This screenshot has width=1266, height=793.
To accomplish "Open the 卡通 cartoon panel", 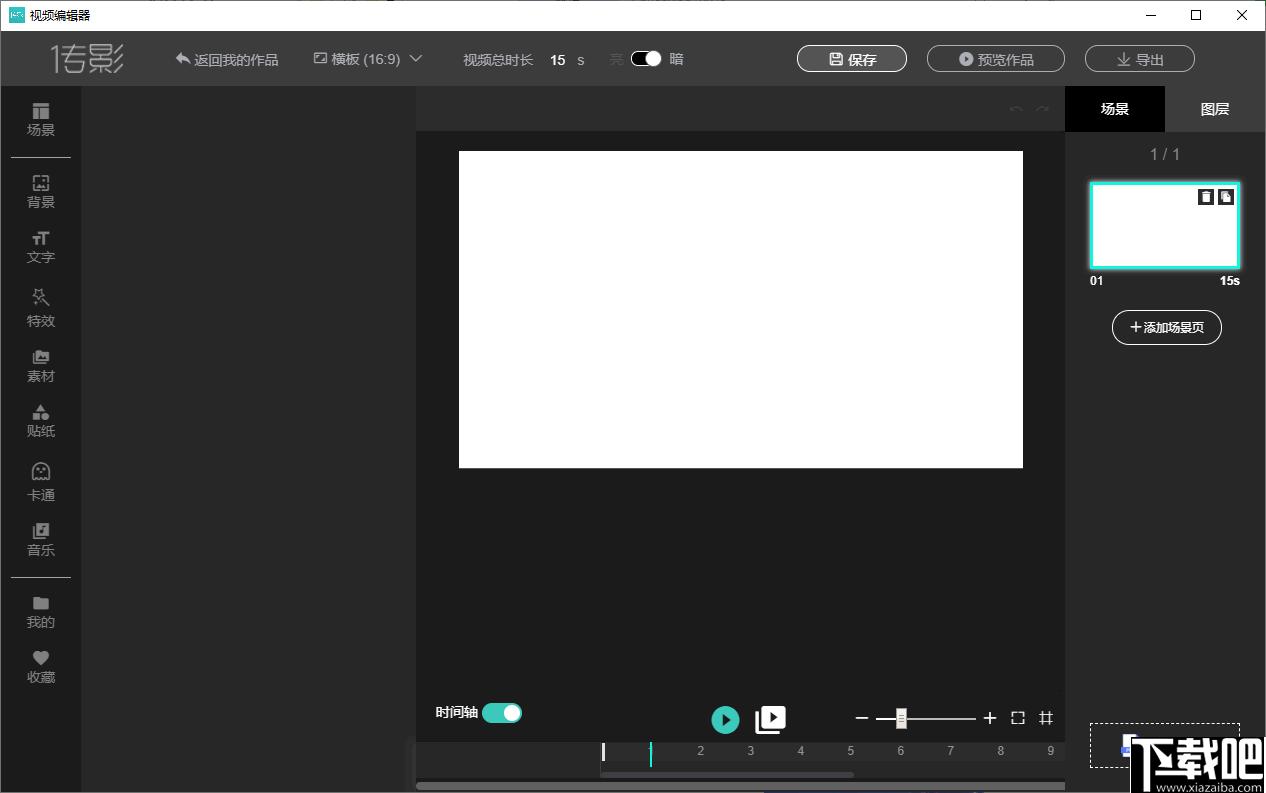I will pos(41,481).
